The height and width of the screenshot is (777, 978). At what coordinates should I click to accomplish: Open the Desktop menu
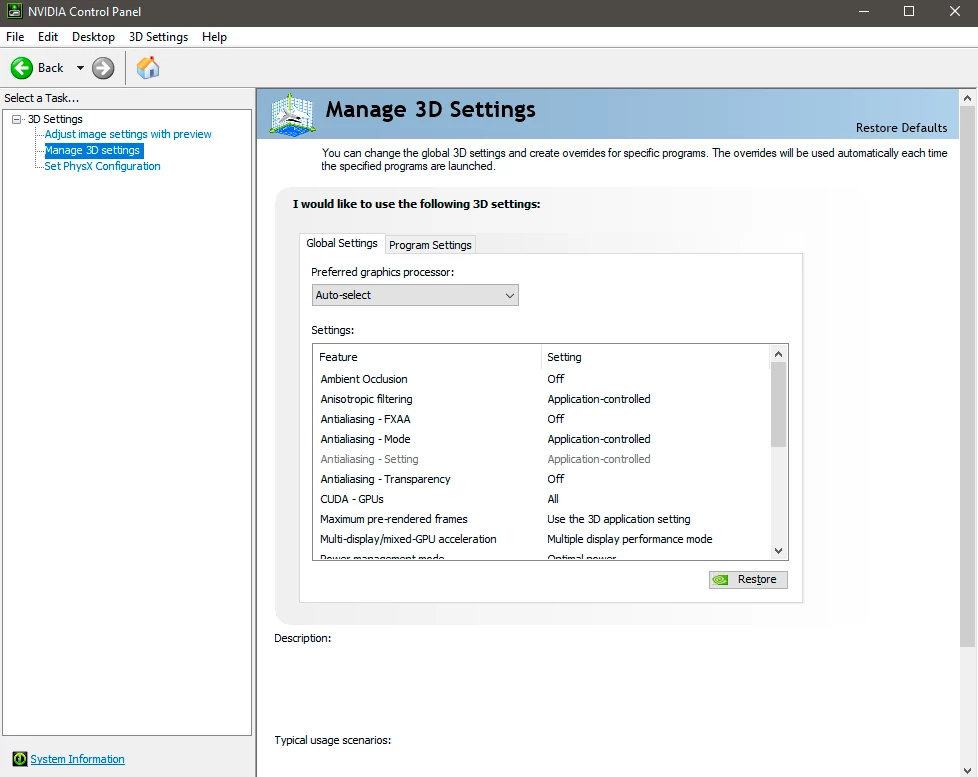click(x=94, y=37)
